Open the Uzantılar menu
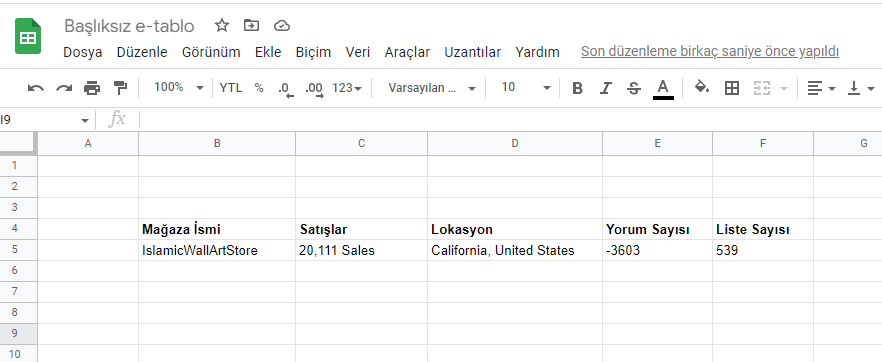The width and height of the screenshot is (882, 362). [x=472, y=52]
